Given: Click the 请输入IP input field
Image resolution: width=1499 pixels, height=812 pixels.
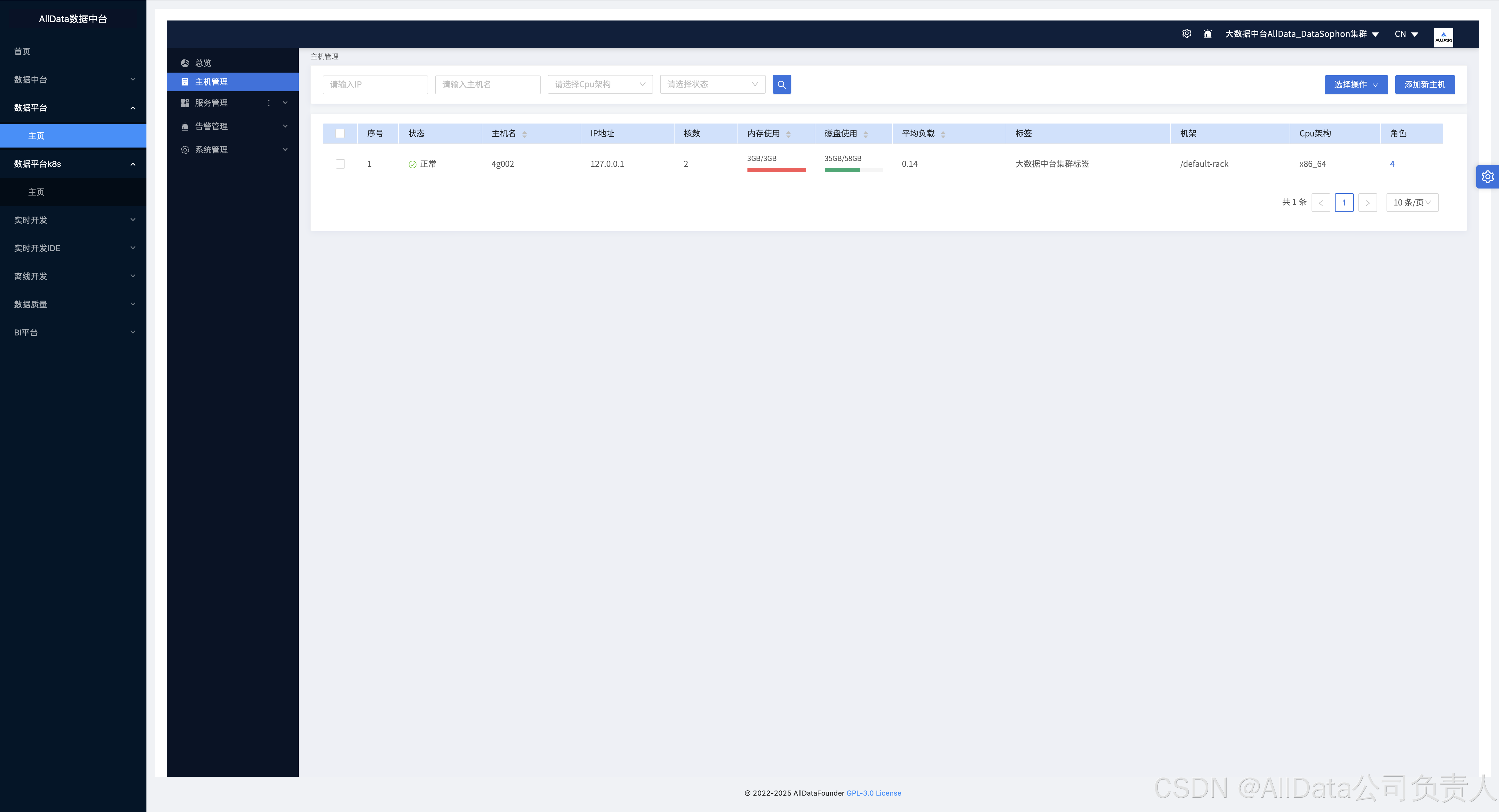Looking at the screenshot, I should [x=375, y=84].
